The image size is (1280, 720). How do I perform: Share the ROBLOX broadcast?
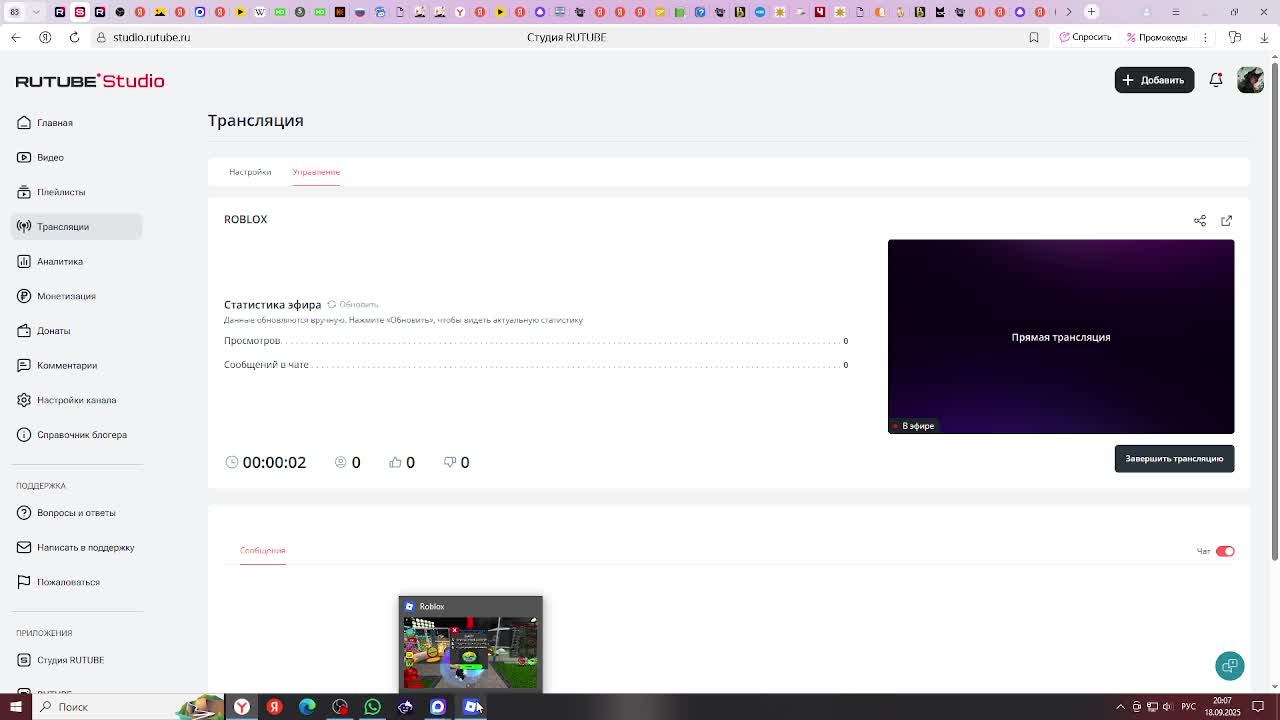pos(1200,220)
